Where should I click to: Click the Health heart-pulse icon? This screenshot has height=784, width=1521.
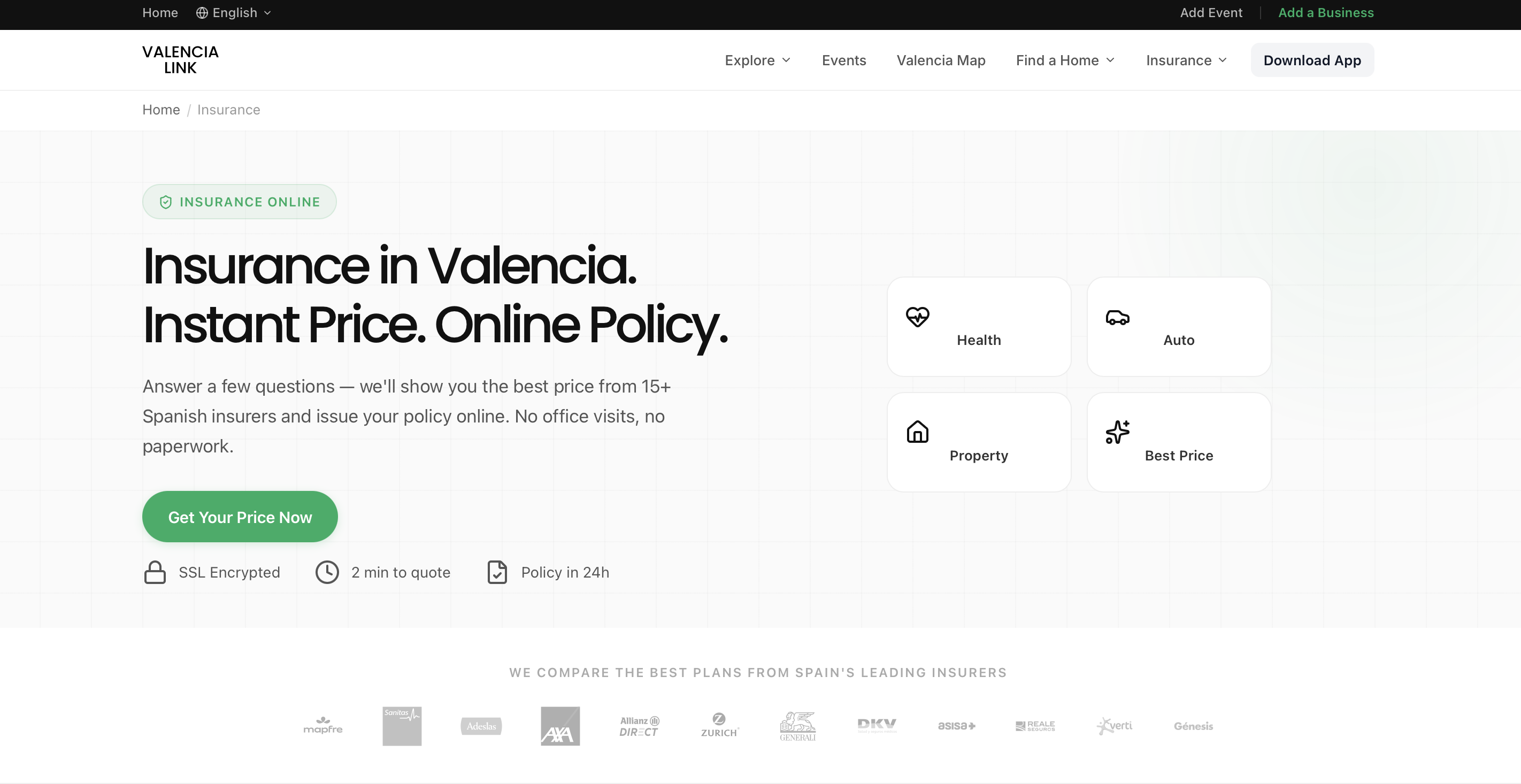point(918,317)
